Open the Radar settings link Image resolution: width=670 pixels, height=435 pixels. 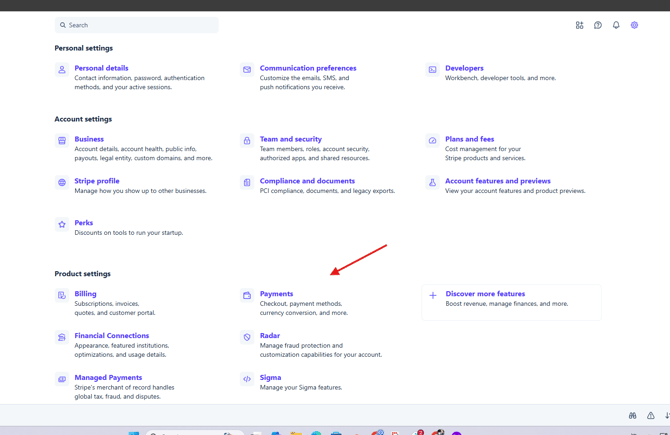click(270, 335)
